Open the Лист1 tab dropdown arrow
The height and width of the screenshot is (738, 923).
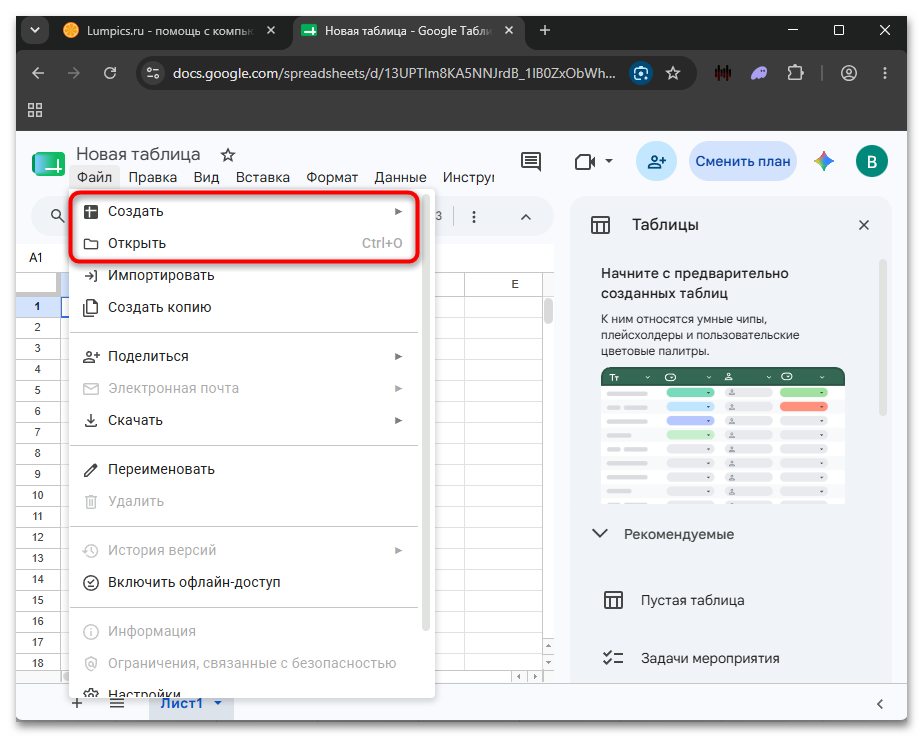(218, 703)
